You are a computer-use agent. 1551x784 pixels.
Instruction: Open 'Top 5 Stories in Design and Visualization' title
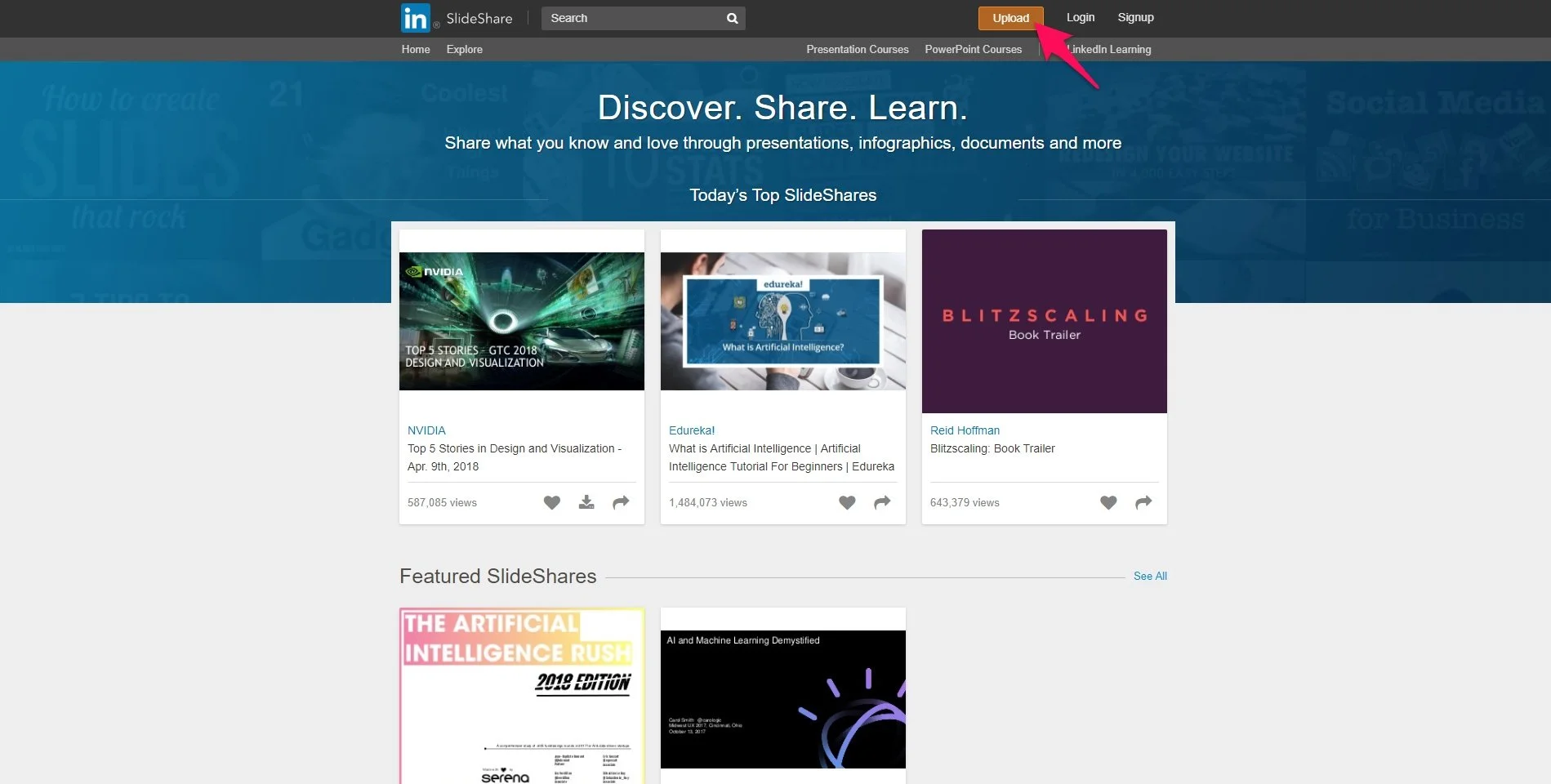click(x=515, y=457)
